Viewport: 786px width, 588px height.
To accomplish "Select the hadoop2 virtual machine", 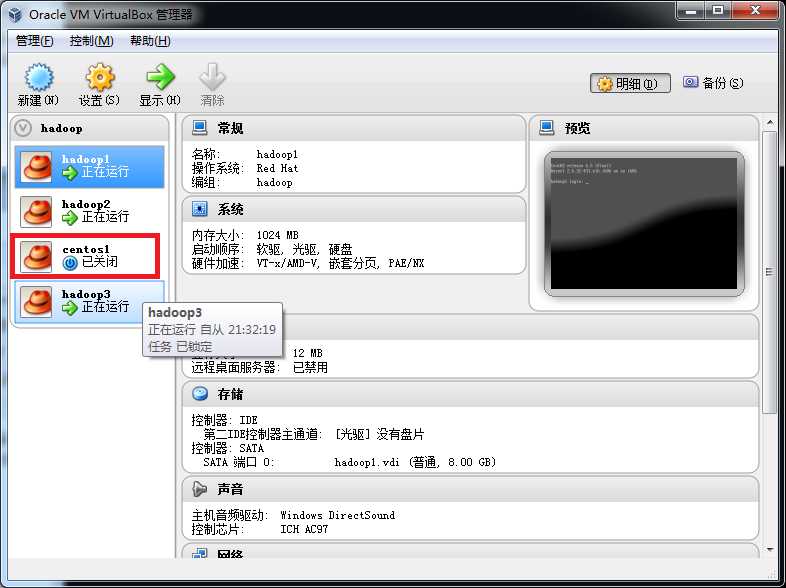I will coord(90,212).
